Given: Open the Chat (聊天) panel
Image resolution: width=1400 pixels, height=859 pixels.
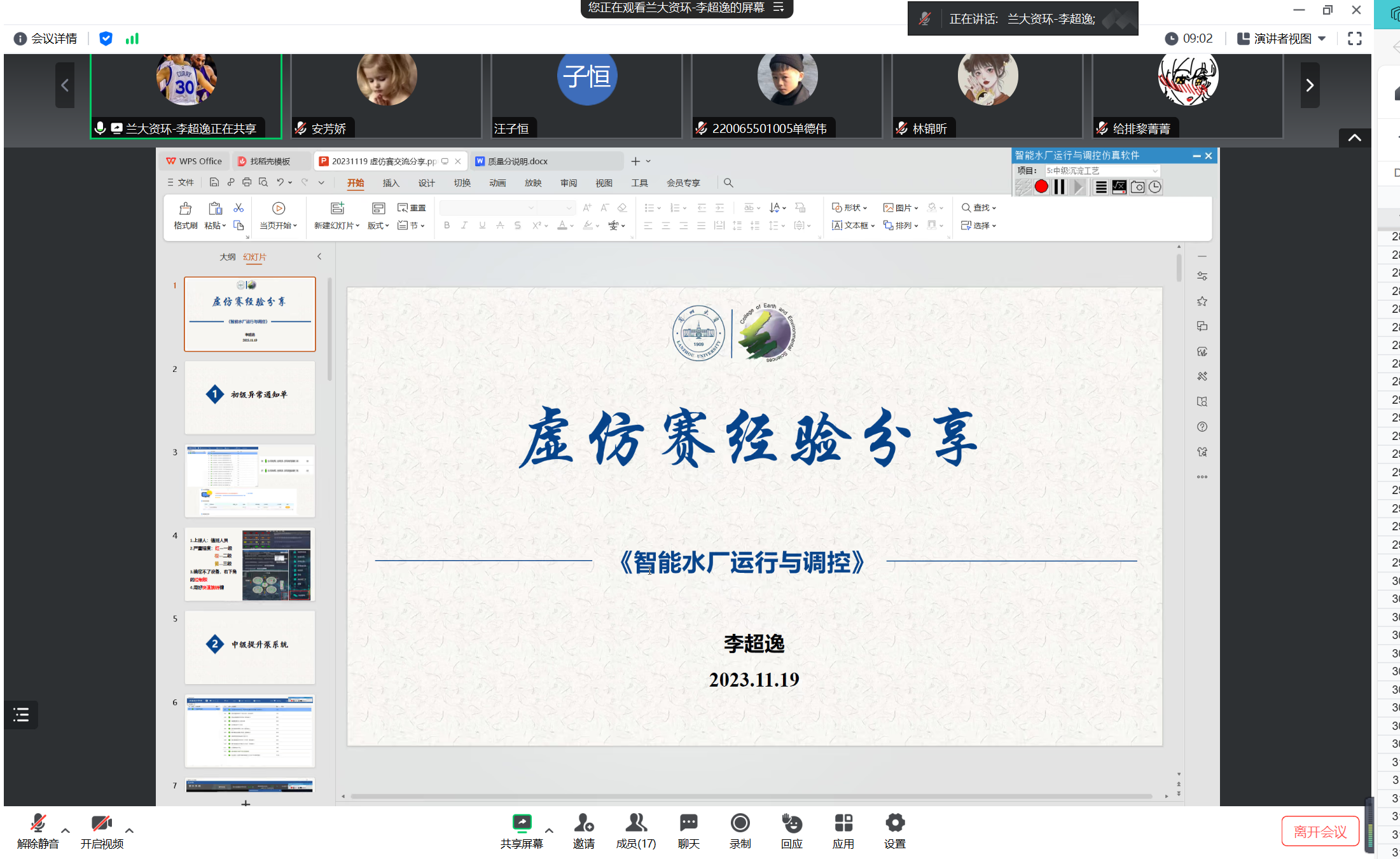Looking at the screenshot, I should (688, 823).
